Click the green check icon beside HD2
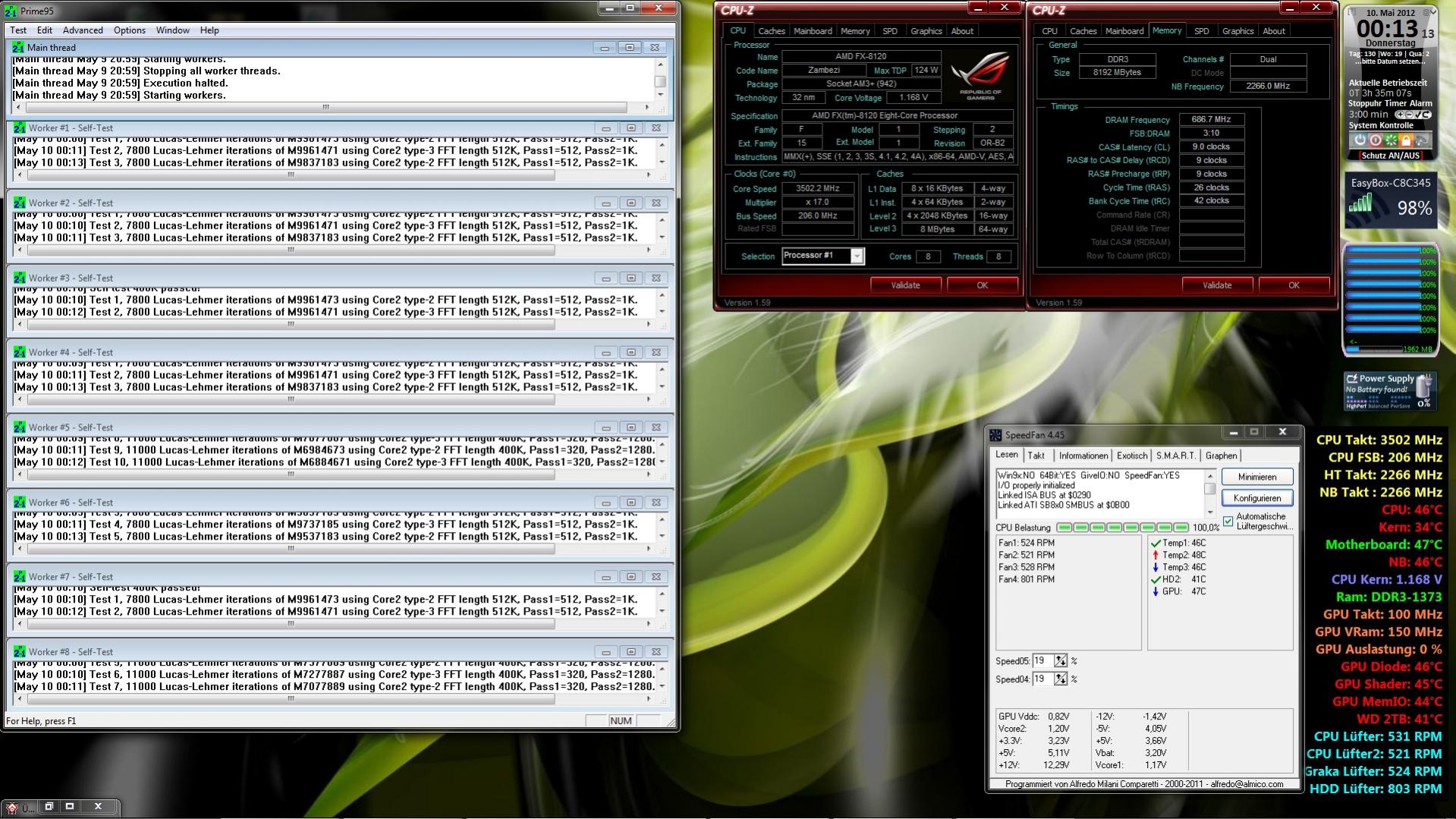The width and height of the screenshot is (1456, 819). click(x=1156, y=580)
